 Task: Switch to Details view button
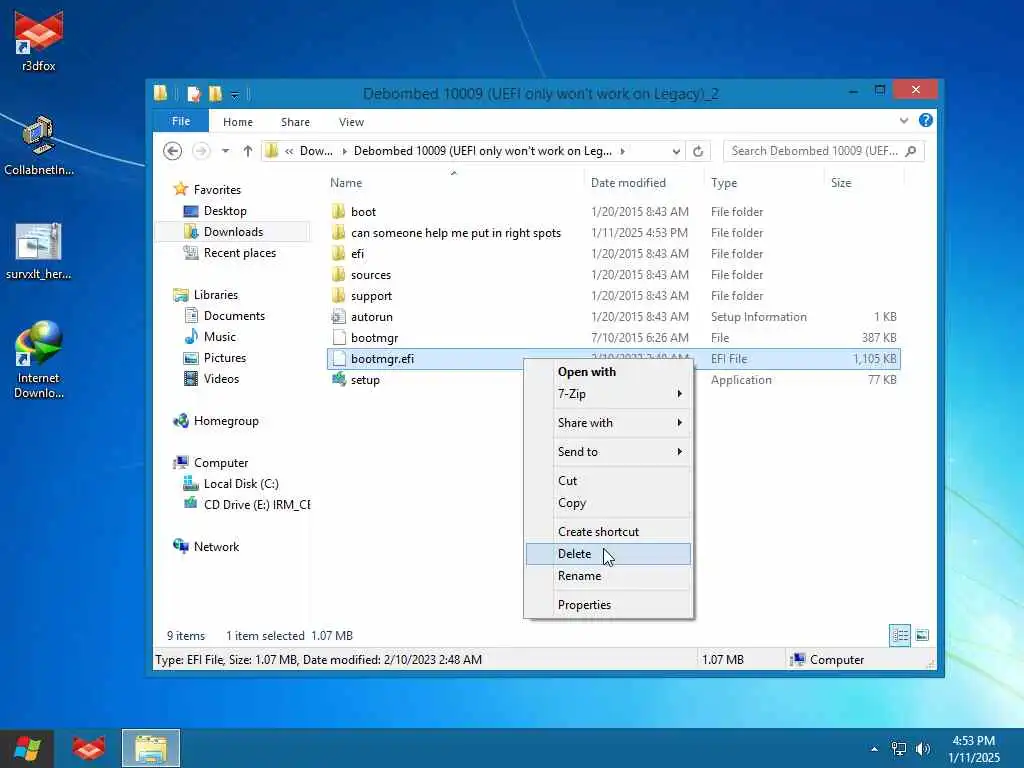pyautogui.click(x=900, y=635)
